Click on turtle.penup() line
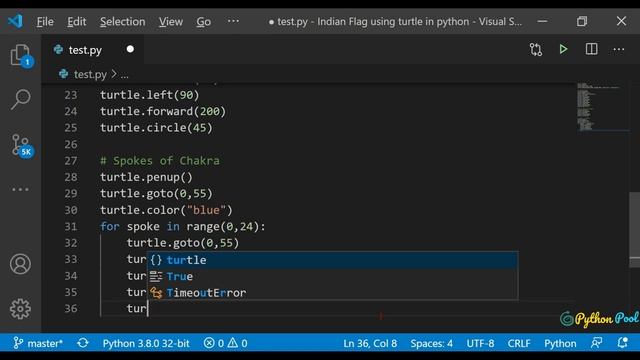 [x=146, y=177]
